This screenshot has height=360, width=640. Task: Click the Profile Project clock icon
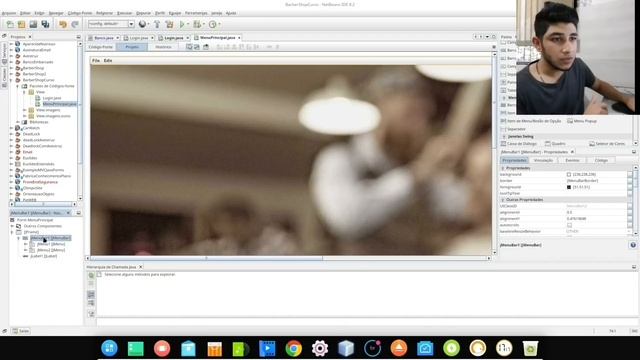pyautogui.click(x=213, y=24)
